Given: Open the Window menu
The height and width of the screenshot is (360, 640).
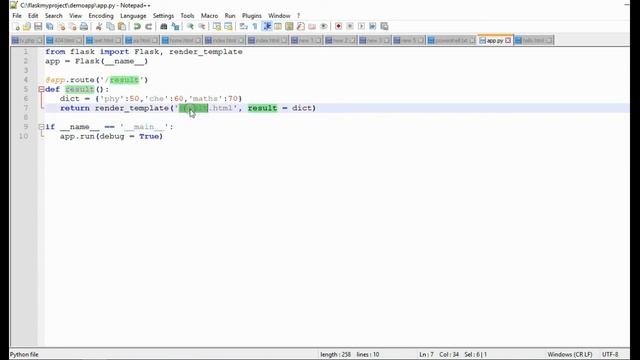Looking at the screenshot, I should (279, 16).
